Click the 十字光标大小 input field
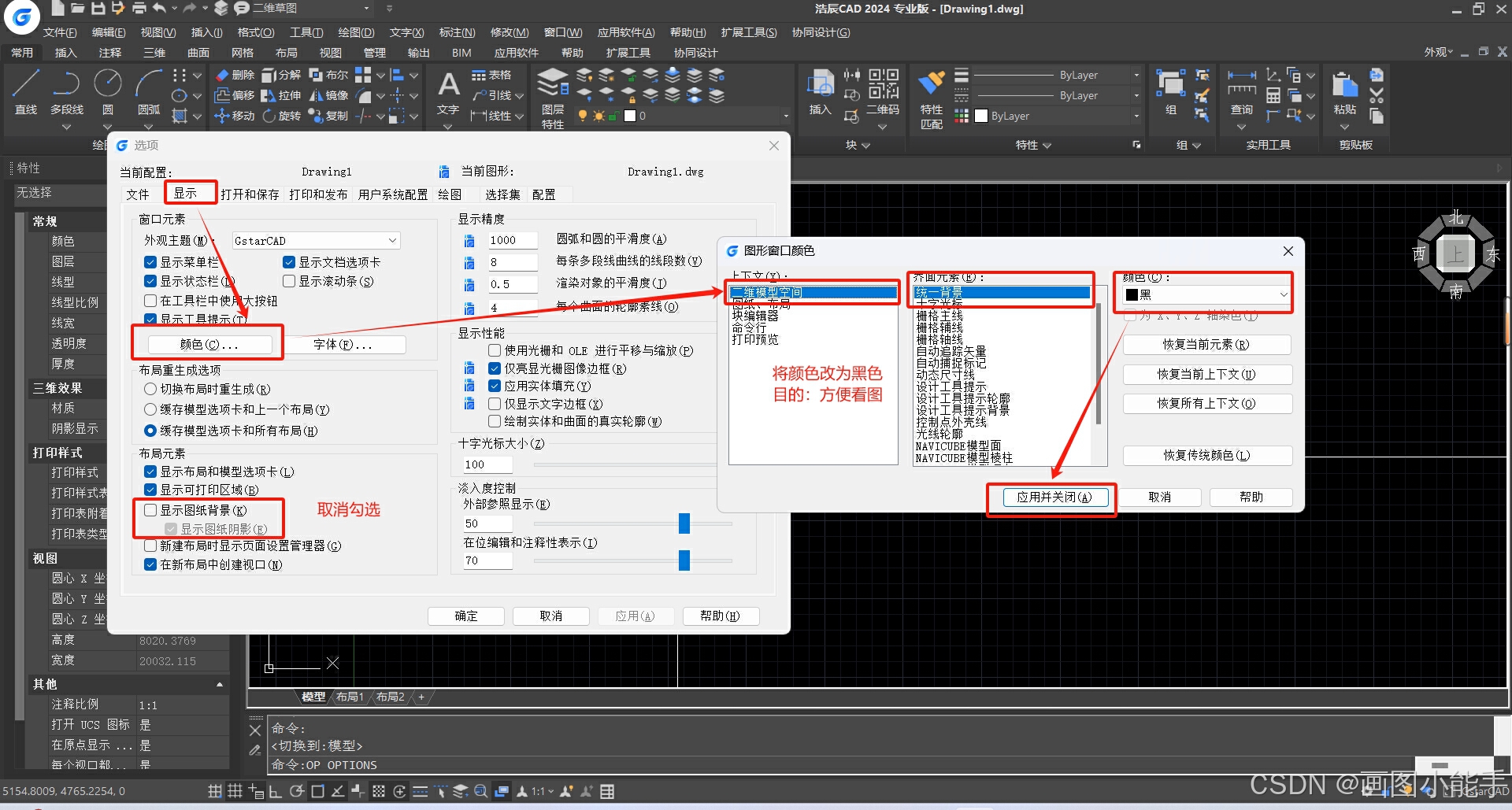 pos(487,464)
